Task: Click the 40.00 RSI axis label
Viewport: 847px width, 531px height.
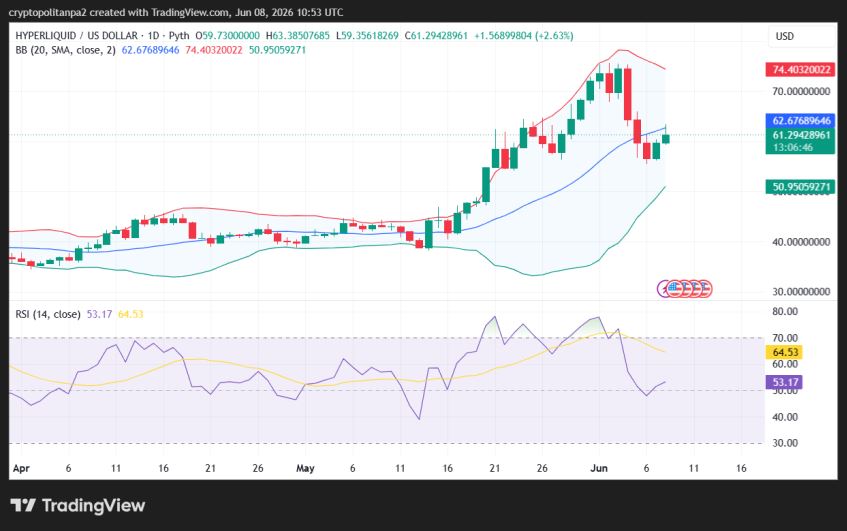Action: (x=785, y=417)
